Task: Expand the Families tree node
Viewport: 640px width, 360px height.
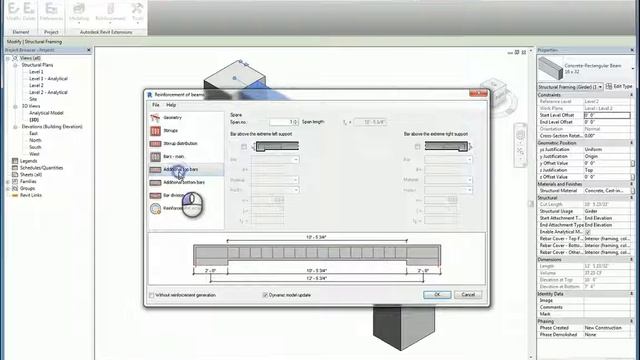Action: point(8,182)
